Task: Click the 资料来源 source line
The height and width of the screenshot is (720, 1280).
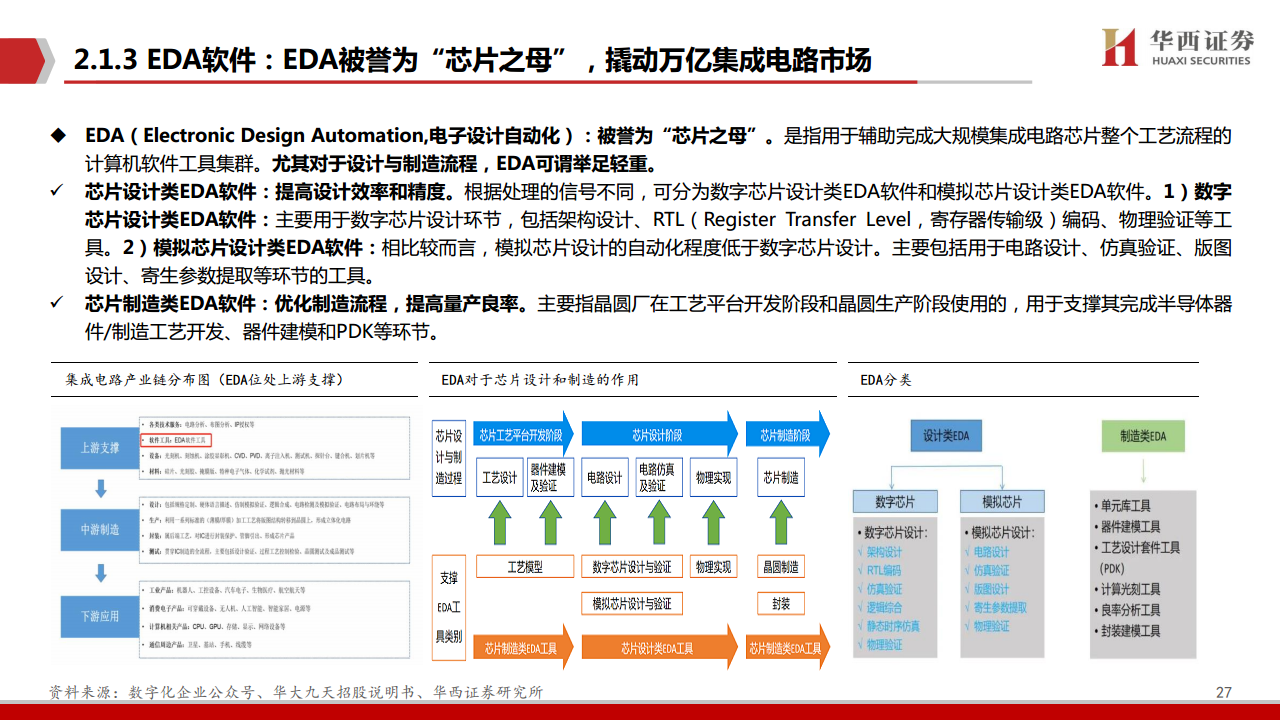Action: click(x=296, y=692)
